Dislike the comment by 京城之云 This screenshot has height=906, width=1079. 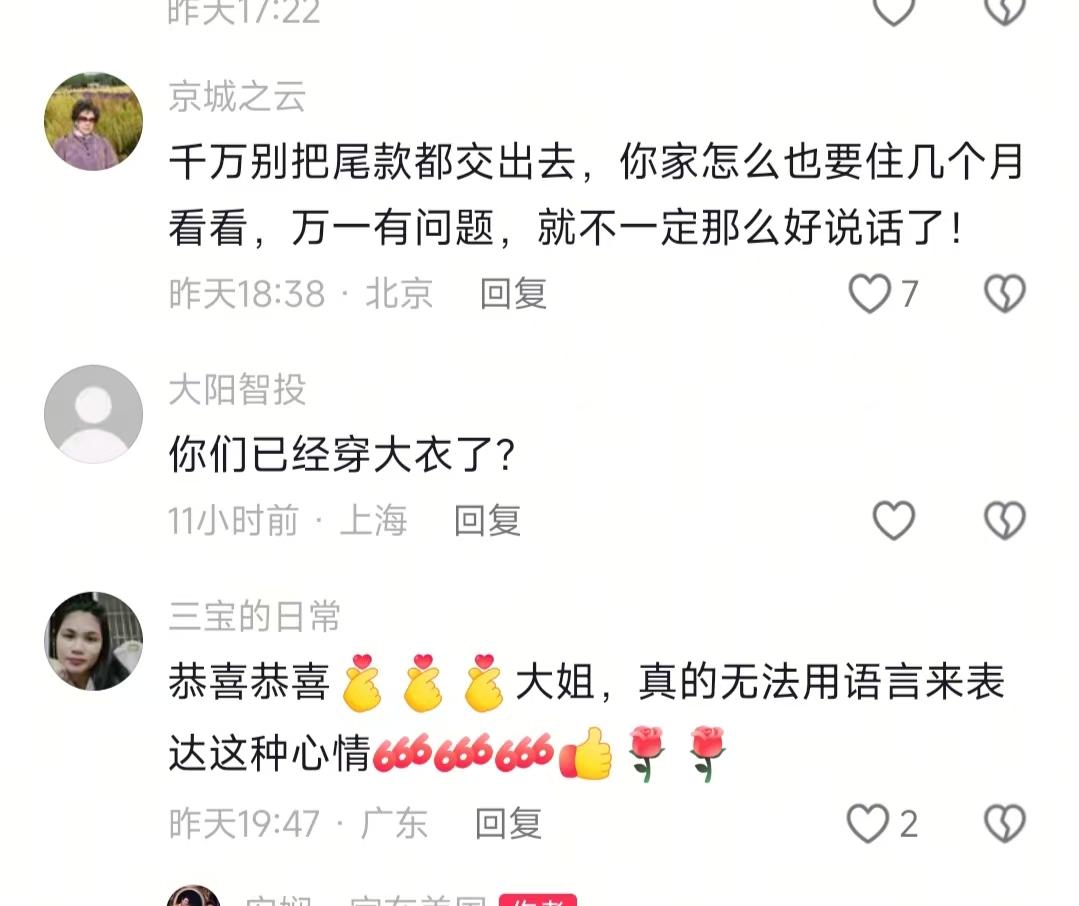(1005, 294)
